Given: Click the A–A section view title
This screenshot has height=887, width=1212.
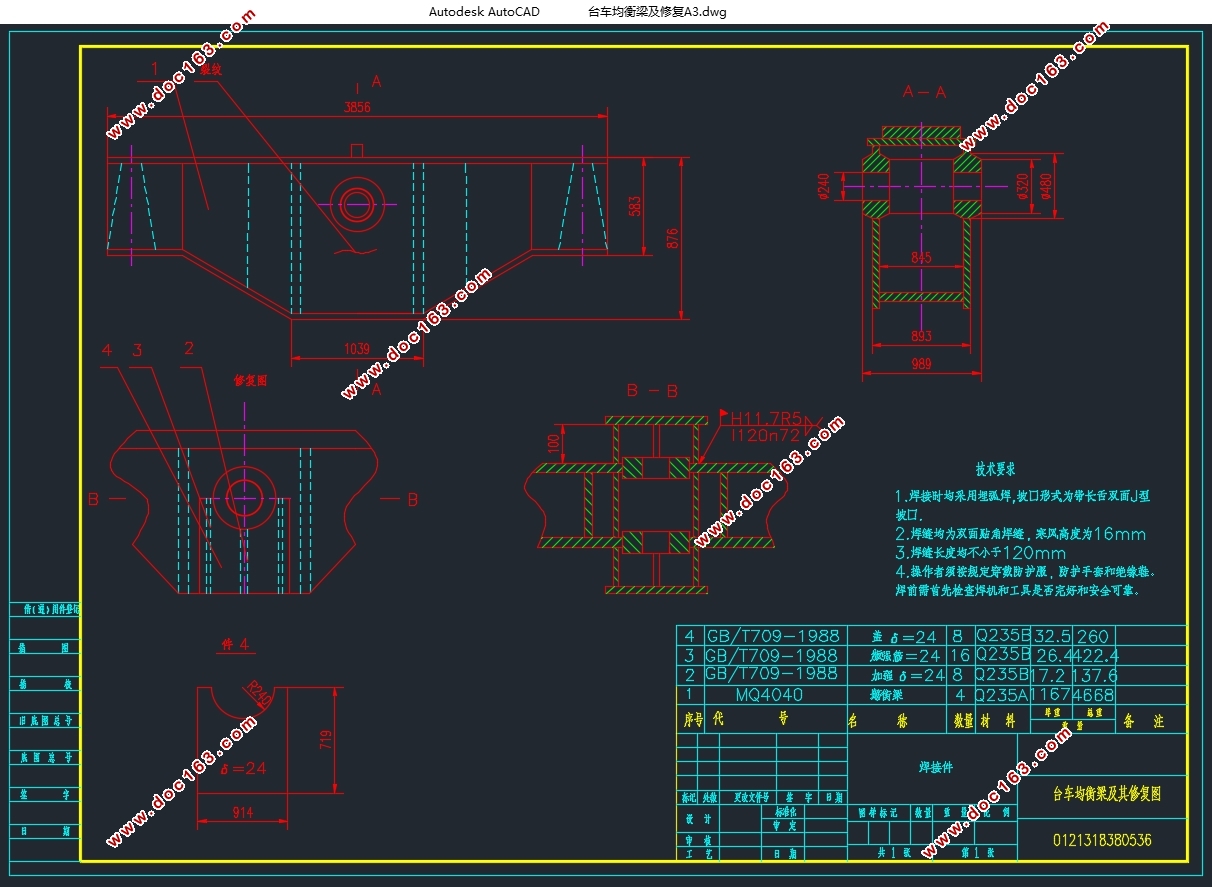Looking at the screenshot, I should [924, 92].
